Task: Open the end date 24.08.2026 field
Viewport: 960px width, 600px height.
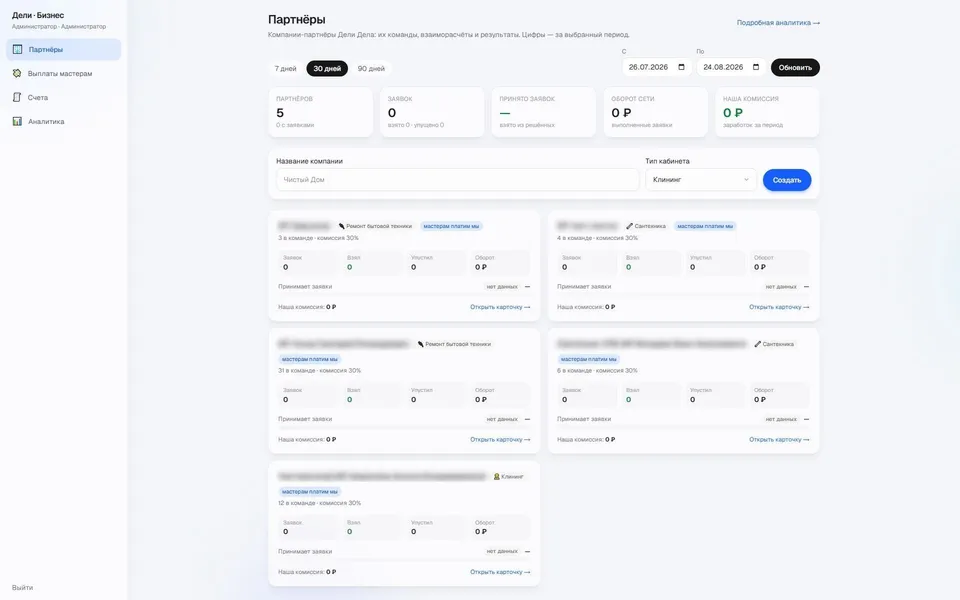Action: tap(731, 67)
